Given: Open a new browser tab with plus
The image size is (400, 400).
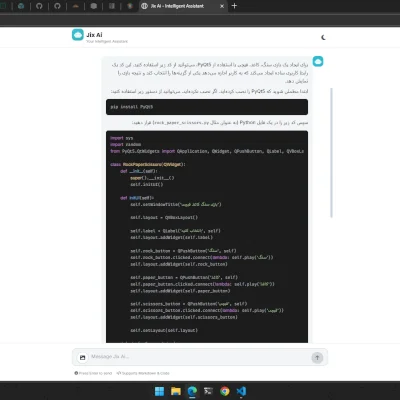Looking at the screenshot, I should 234,6.
